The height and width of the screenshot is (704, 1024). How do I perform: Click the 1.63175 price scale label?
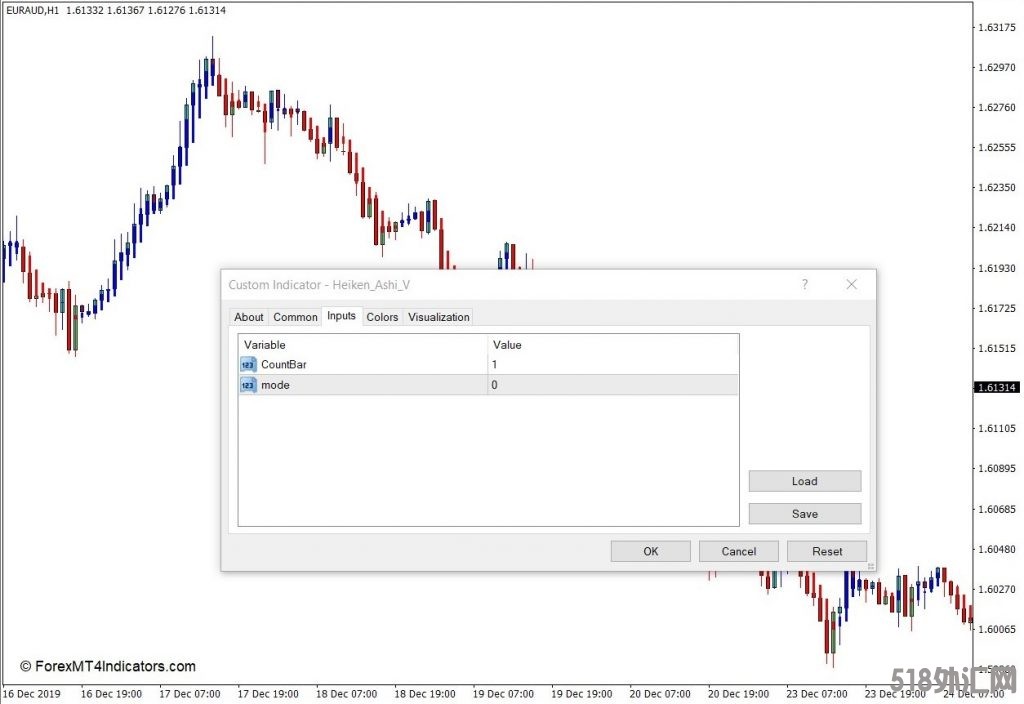(x=997, y=27)
